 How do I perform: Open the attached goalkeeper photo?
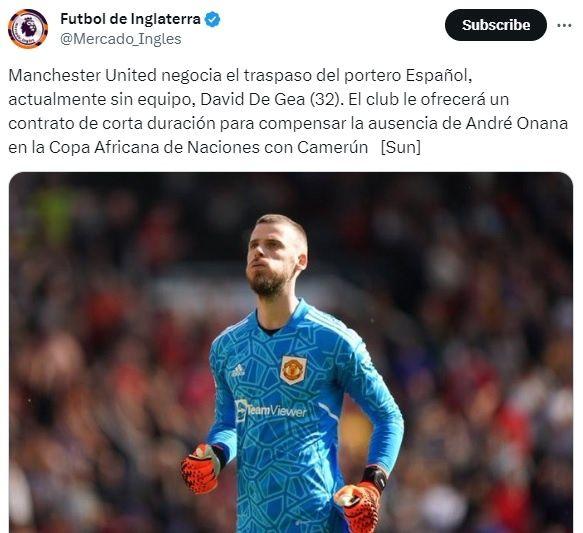[291, 352]
